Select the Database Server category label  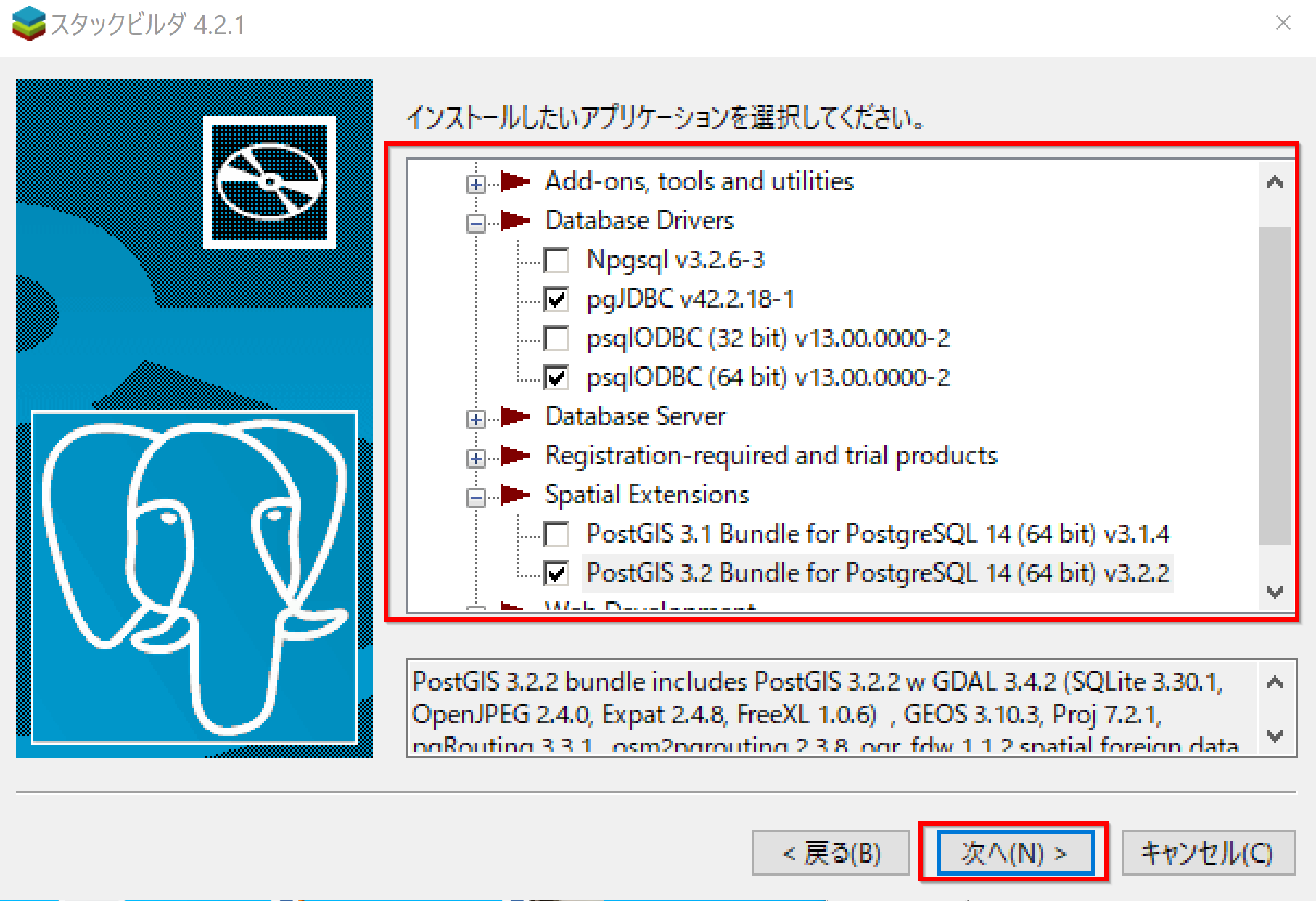point(636,416)
